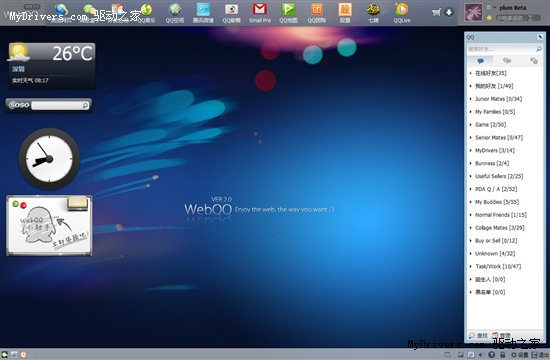Screen dimensions: 550x360
Task: Open the Tencent Weibo app icon
Action: pyautogui.click(x=203, y=12)
